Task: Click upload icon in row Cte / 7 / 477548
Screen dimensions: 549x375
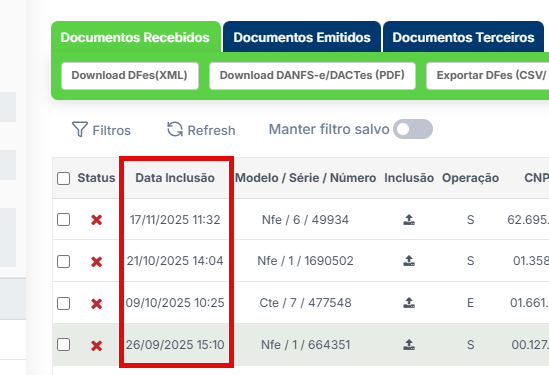Action: 409,303
